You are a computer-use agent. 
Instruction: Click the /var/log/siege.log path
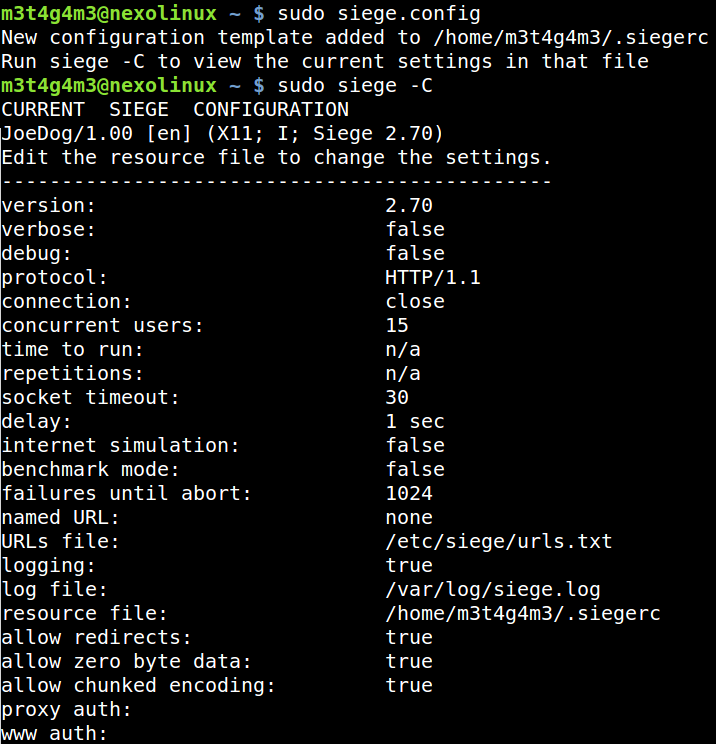point(492,589)
